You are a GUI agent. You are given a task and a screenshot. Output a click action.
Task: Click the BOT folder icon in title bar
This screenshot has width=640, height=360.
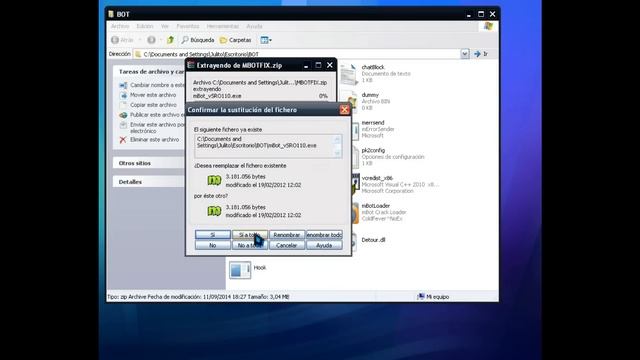(111, 14)
